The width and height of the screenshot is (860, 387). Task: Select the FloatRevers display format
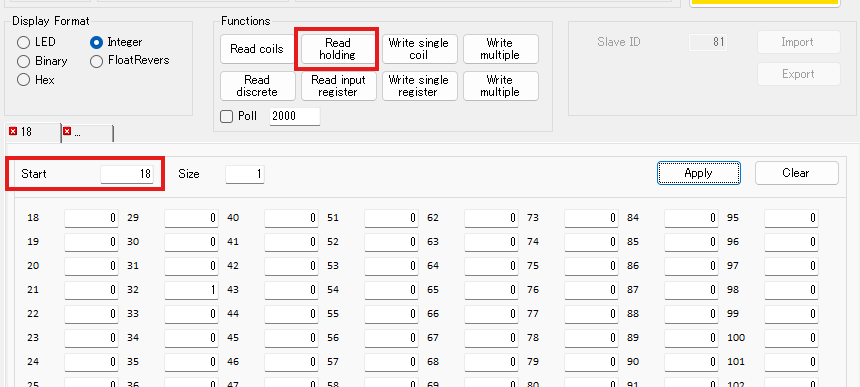click(97, 61)
